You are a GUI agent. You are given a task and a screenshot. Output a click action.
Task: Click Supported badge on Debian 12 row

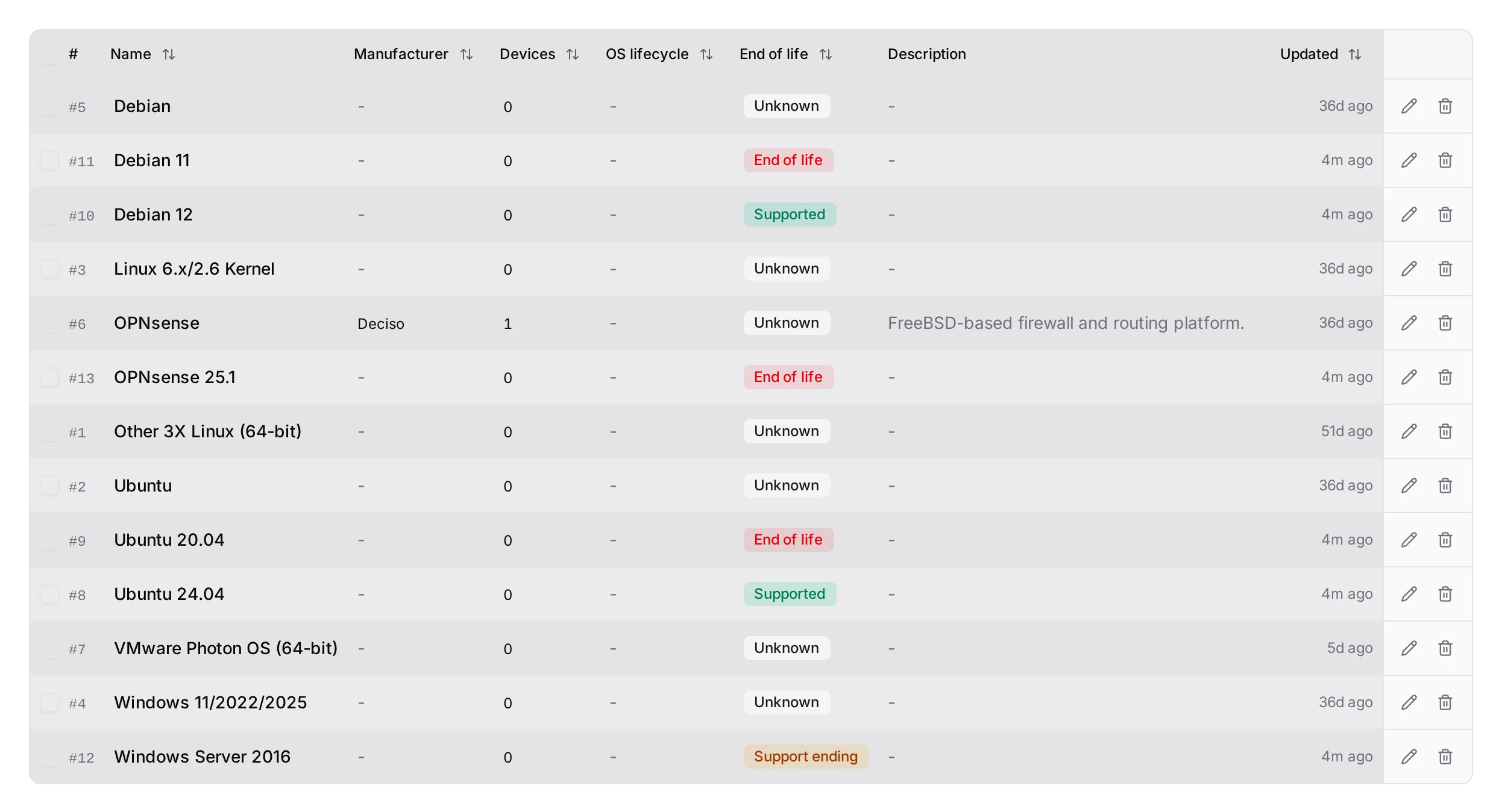(790, 214)
